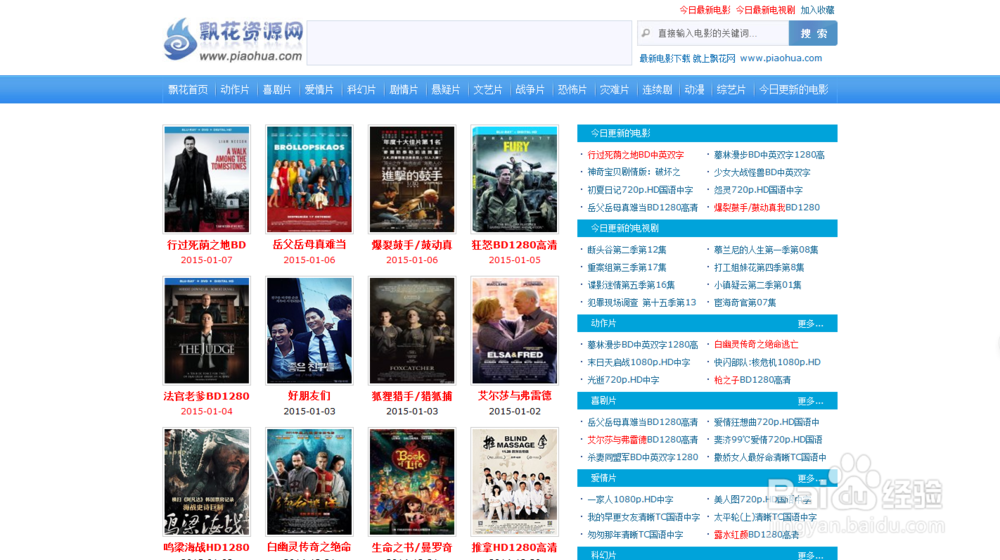The width and height of the screenshot is (1000, 560).
Task: Open sidebar link 初夏日记720p.HD国语中字
Action: pyautogui.click(x=640, y=190)
